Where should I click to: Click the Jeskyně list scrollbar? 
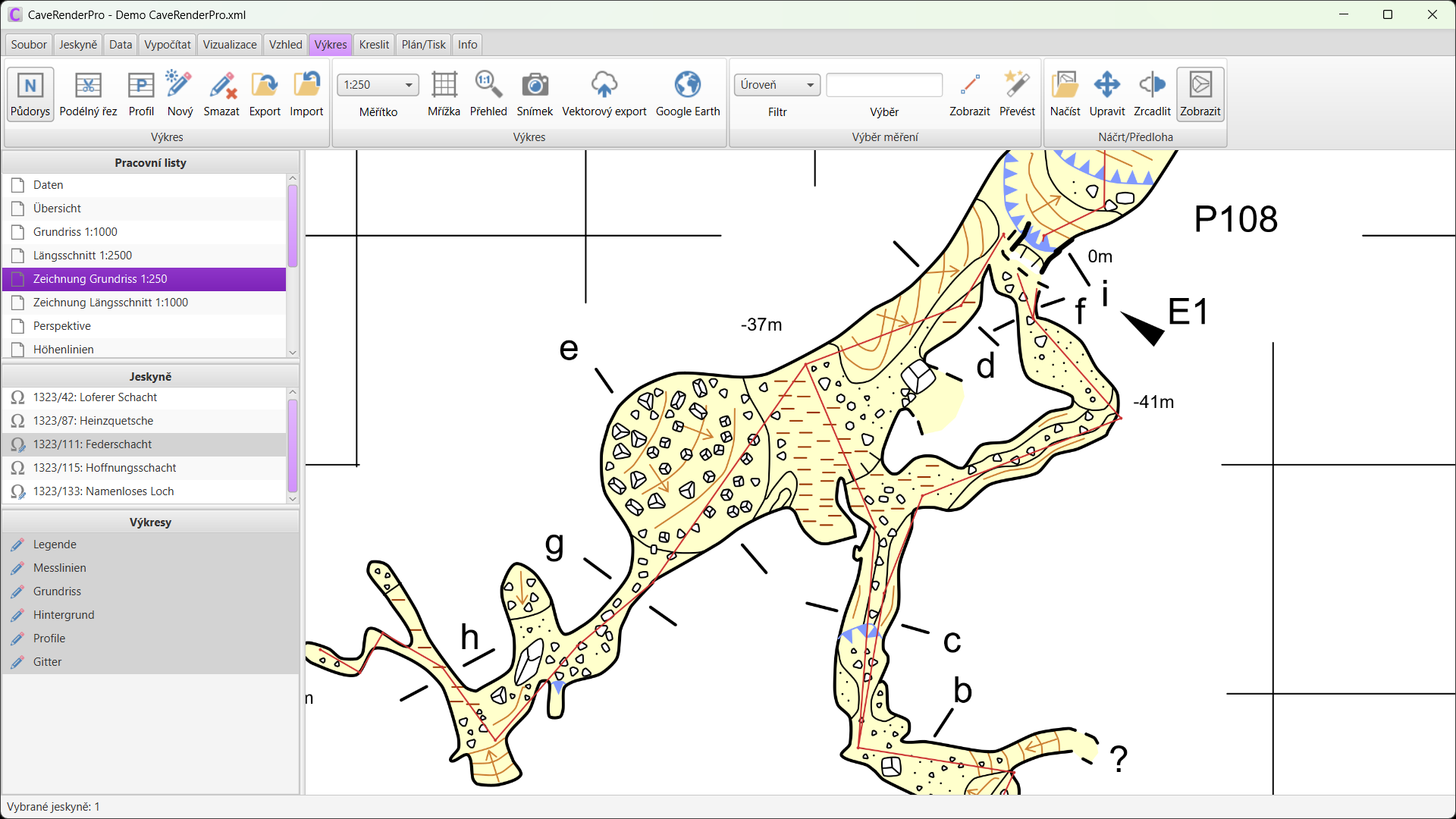[x=293, y=446]
